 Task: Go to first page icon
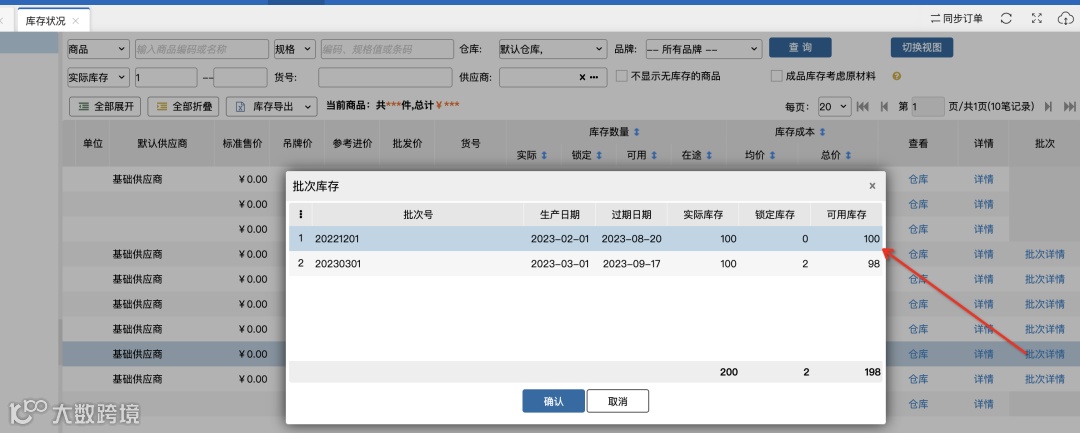tap(862, 107)
